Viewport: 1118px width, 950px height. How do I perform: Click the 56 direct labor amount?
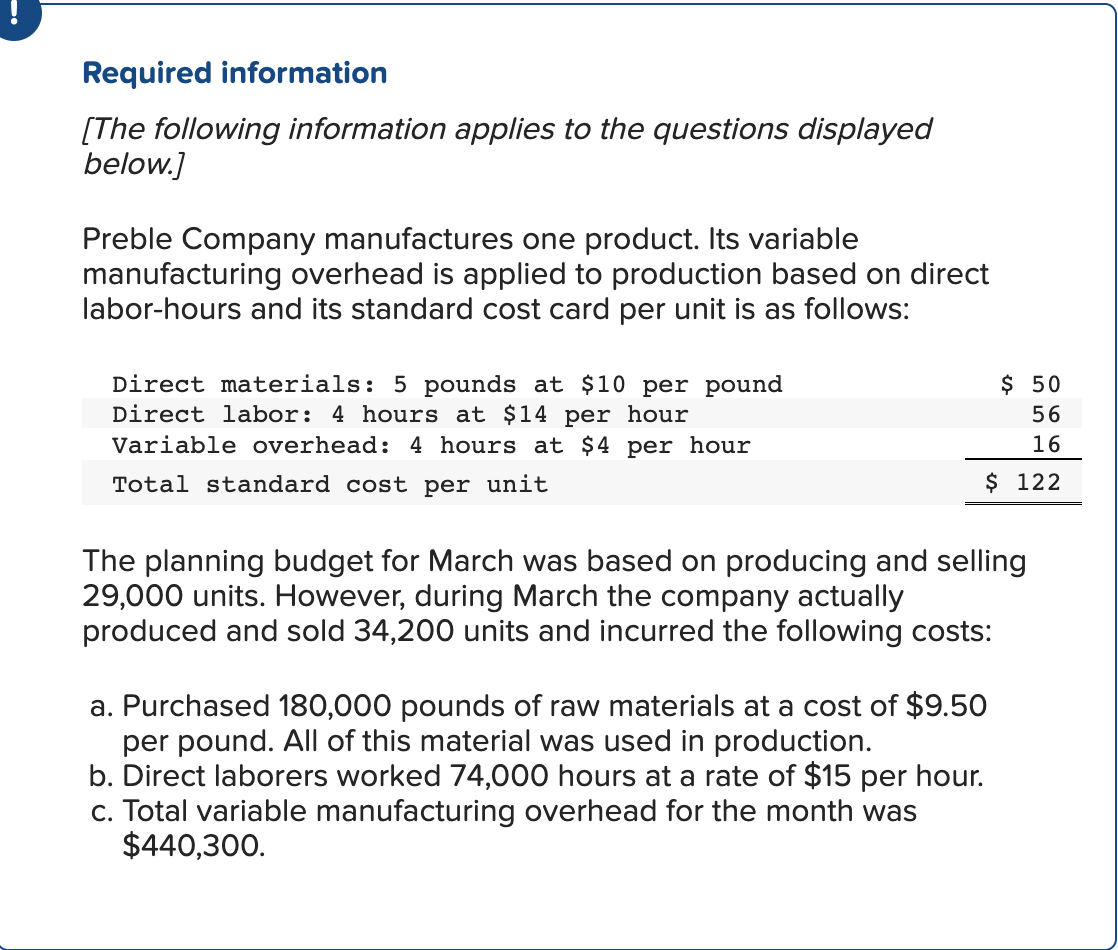coord(1046,414)
